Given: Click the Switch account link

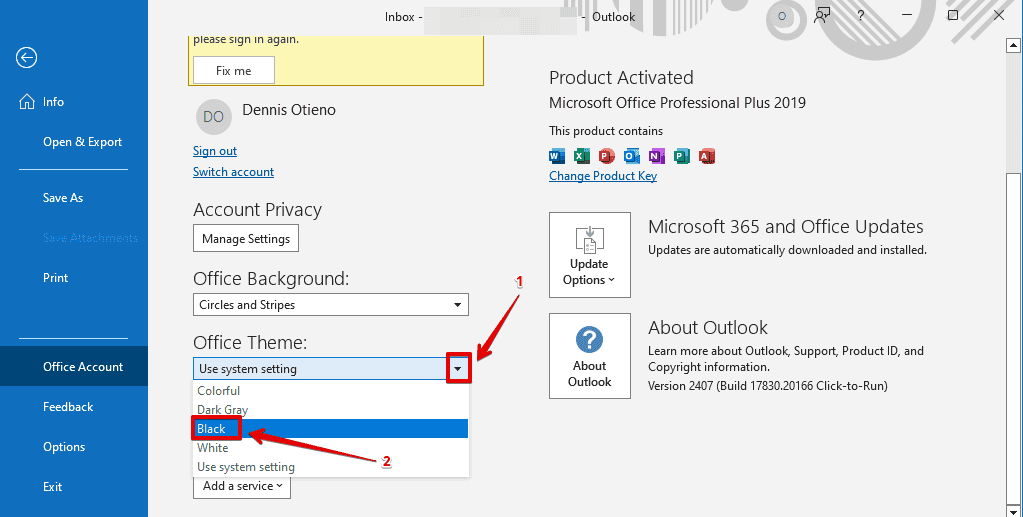Looking at the screenshot, I should (x=233, y=172).
